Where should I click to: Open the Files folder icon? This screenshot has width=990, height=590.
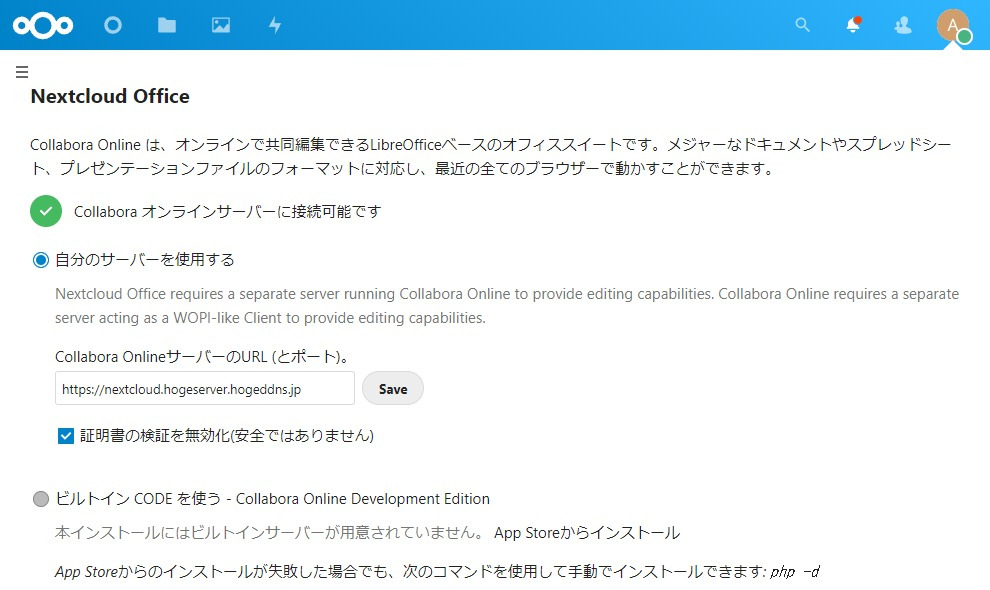167,25
